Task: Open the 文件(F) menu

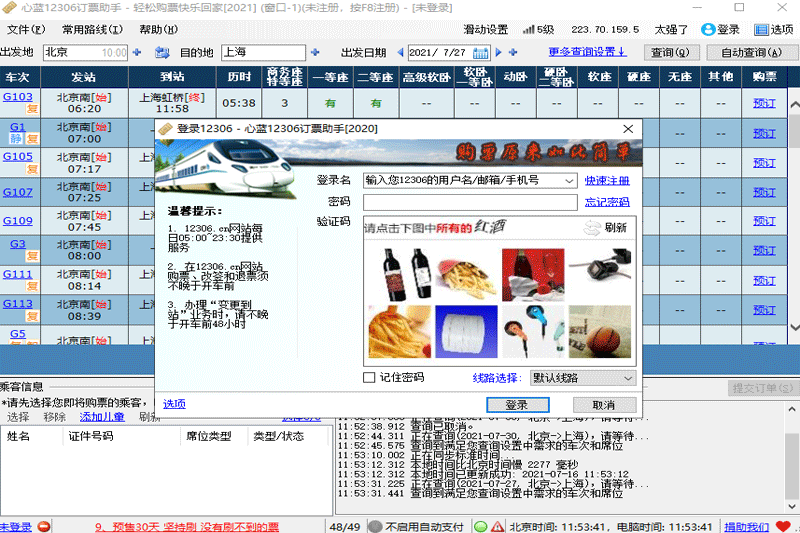Action: click(x=25, y=30)
